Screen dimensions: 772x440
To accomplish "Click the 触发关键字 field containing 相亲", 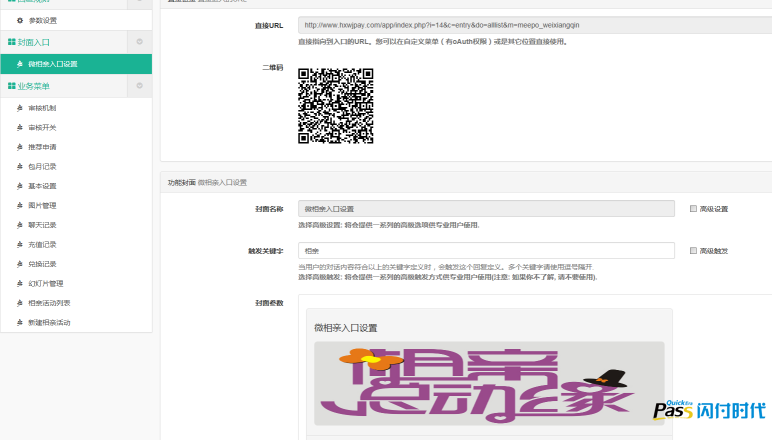I will coord(486,251).
